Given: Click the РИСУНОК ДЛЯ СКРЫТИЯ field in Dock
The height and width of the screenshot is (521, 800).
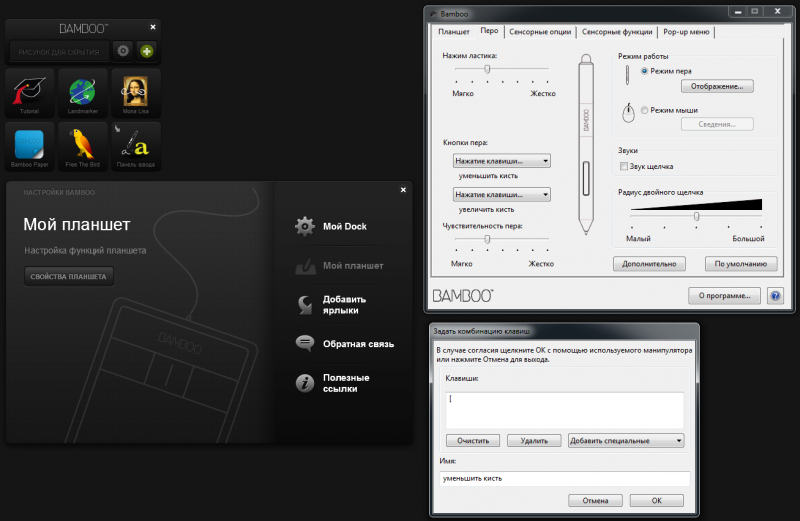Looking at the screenshot, I should [59, 51].
